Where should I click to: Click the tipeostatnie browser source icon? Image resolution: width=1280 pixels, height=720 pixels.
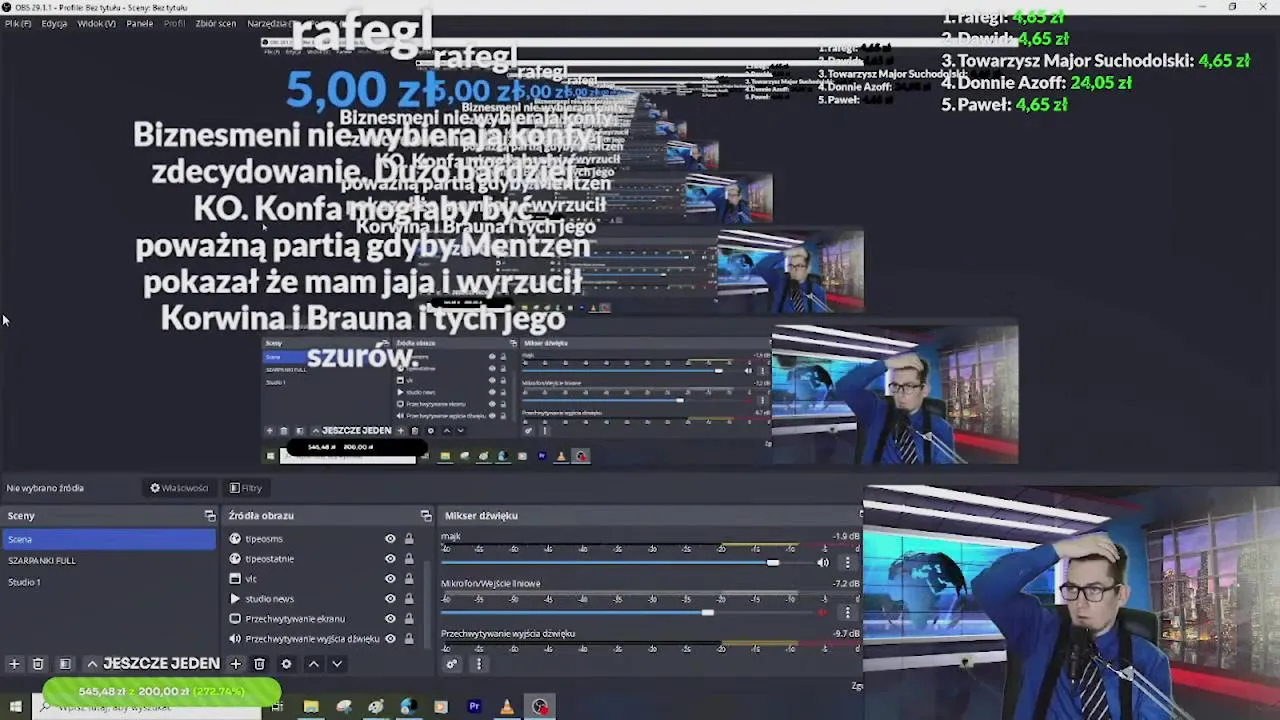tap(235, 559)
